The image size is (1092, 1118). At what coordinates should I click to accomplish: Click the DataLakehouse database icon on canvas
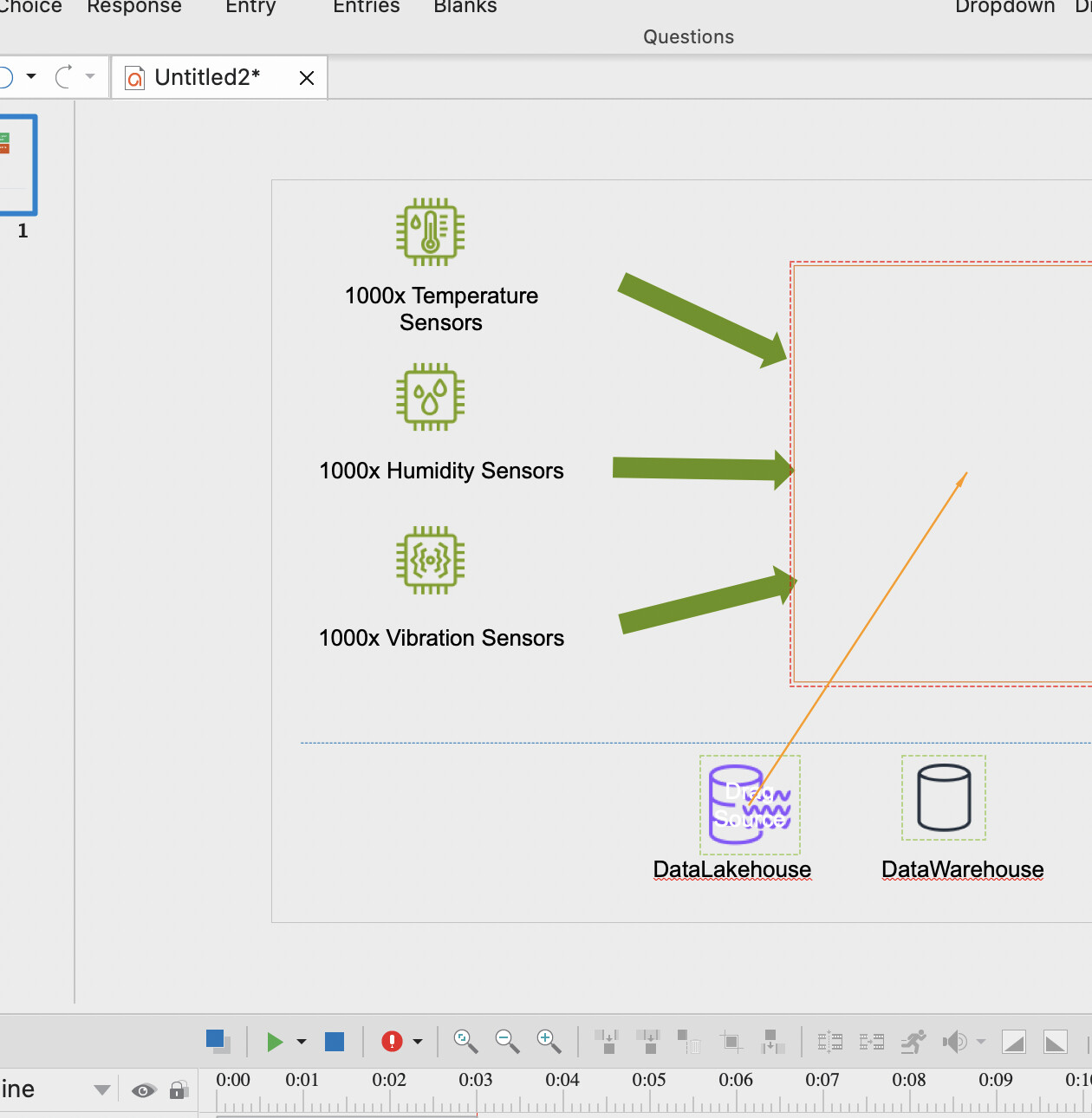[749, 804]
